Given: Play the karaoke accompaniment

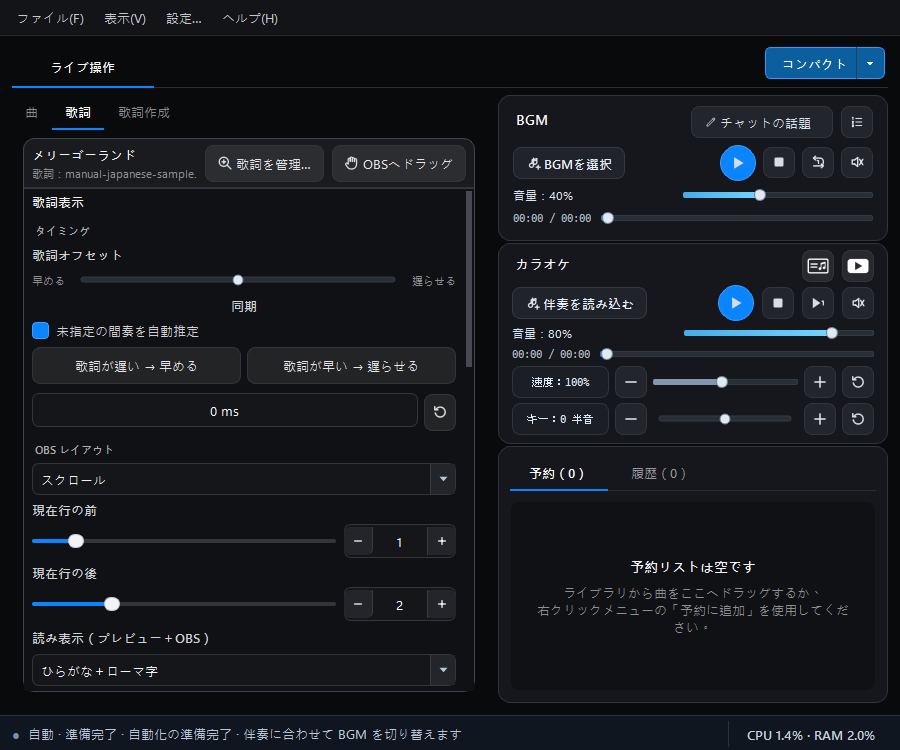Looking at the screenshot, I should coord(736,303).
